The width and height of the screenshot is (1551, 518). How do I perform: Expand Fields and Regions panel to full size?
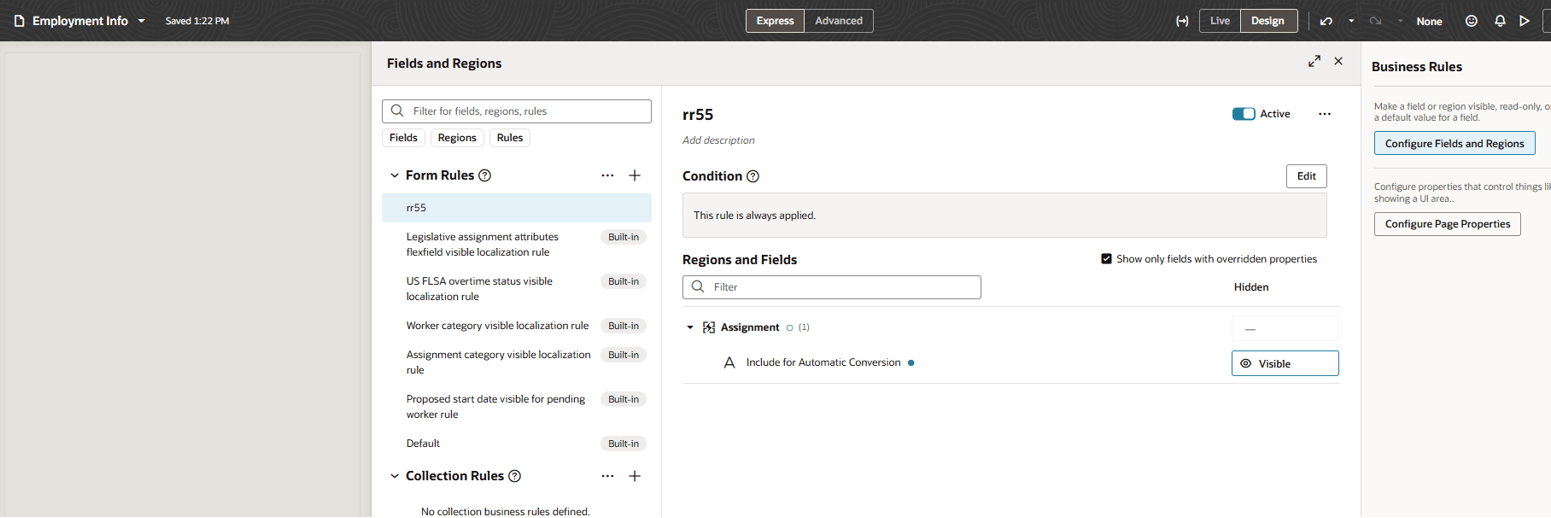tap(1314, 62)
